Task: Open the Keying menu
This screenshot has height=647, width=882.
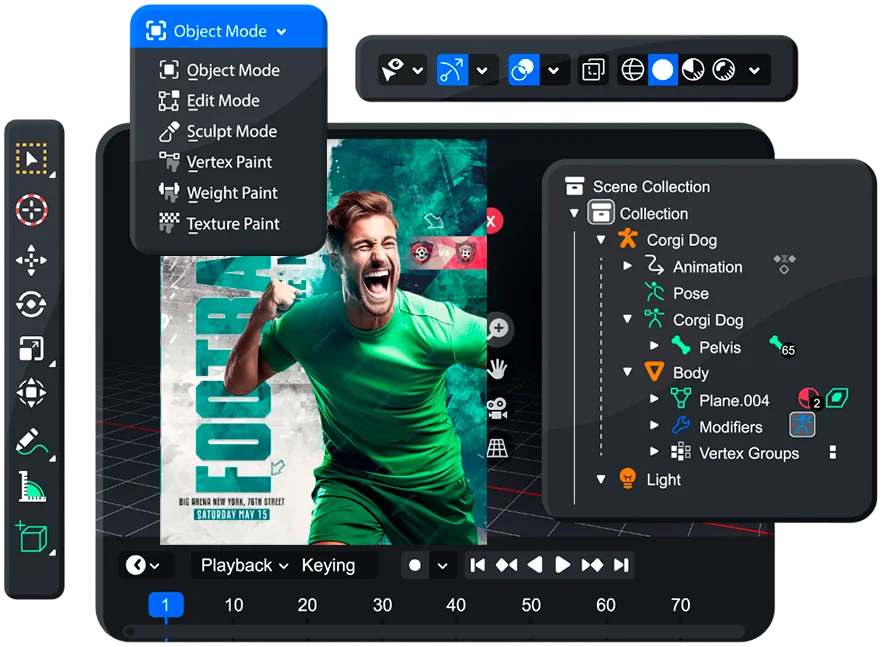Action: 328,566
